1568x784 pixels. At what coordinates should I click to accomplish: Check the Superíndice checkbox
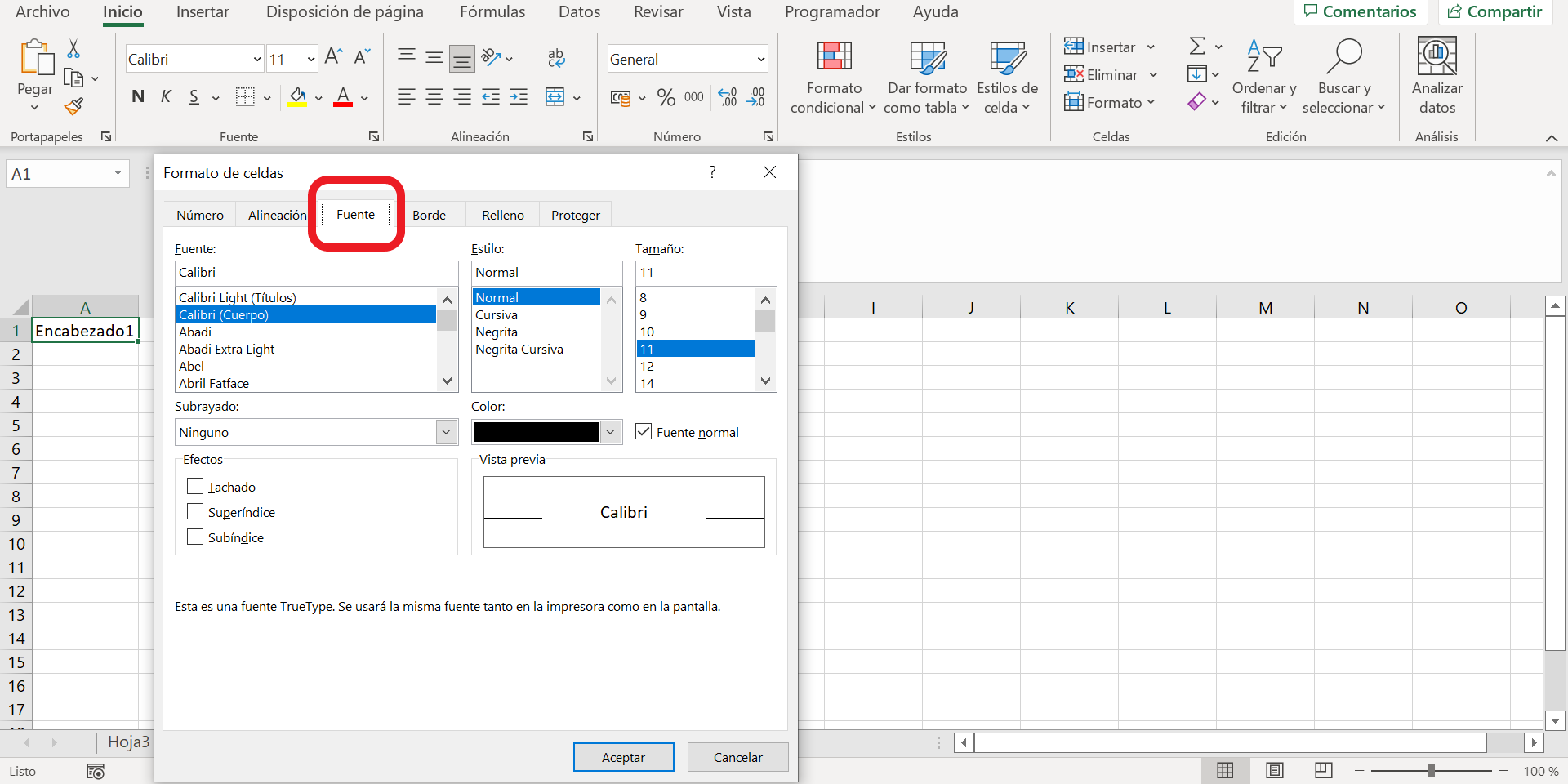coord(195,511)
